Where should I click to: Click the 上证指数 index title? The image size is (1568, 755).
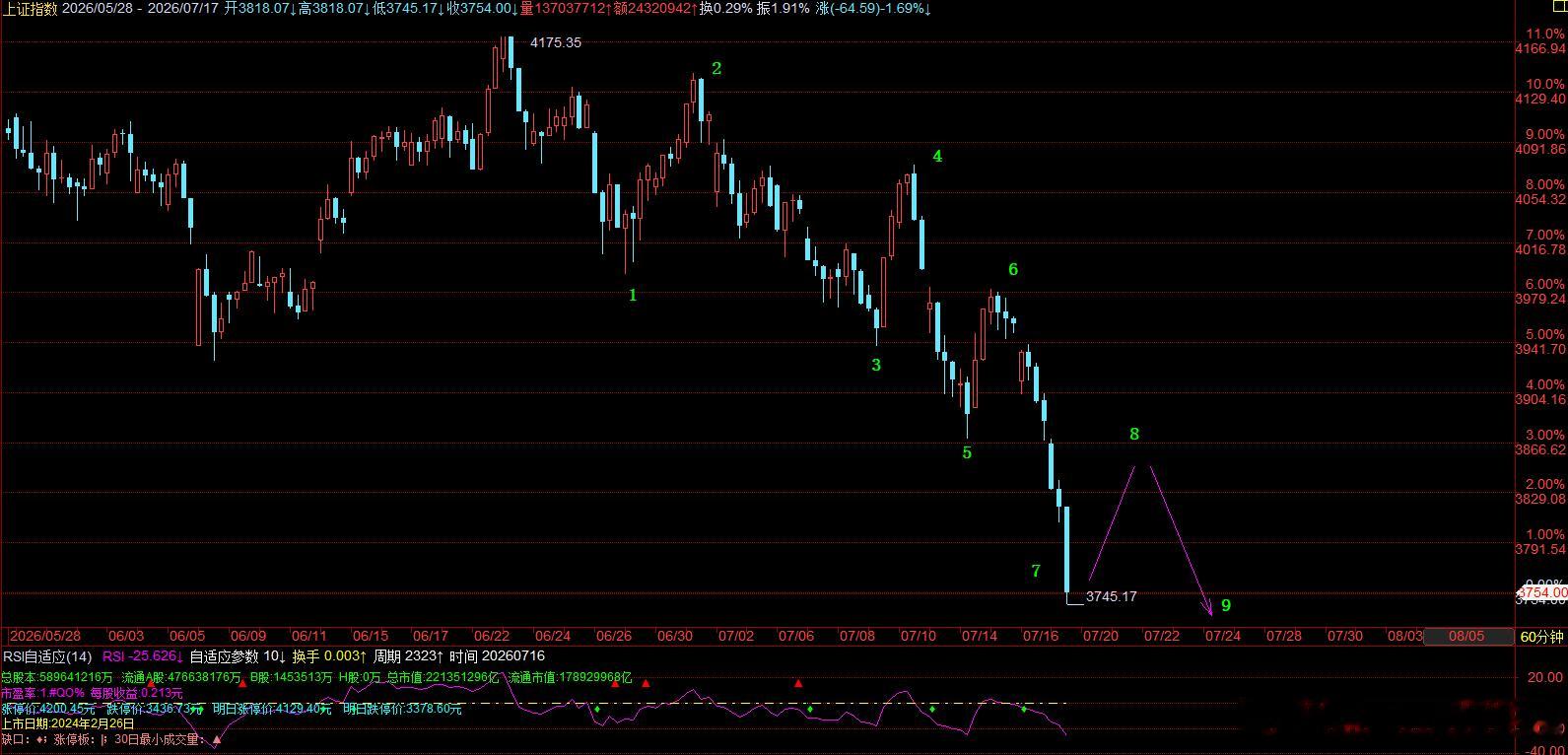pyautogui.click(x=30, y=8)
